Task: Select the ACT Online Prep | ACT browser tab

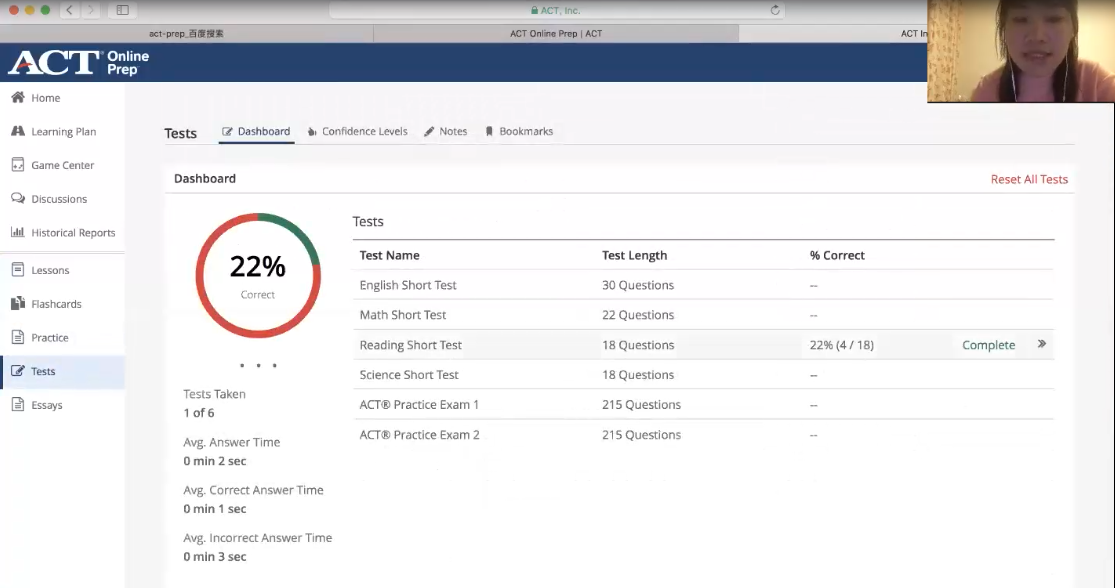Action: pyautogui.click(x=556, y=33)
